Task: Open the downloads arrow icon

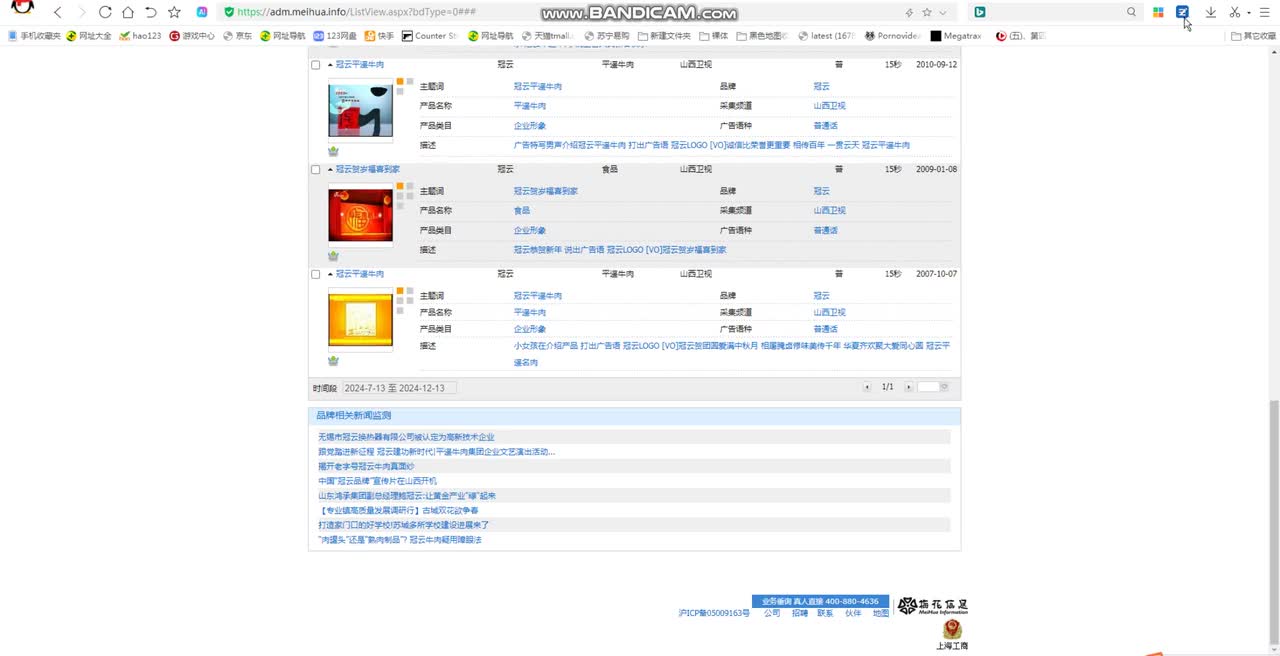Action: (1210, 12)
